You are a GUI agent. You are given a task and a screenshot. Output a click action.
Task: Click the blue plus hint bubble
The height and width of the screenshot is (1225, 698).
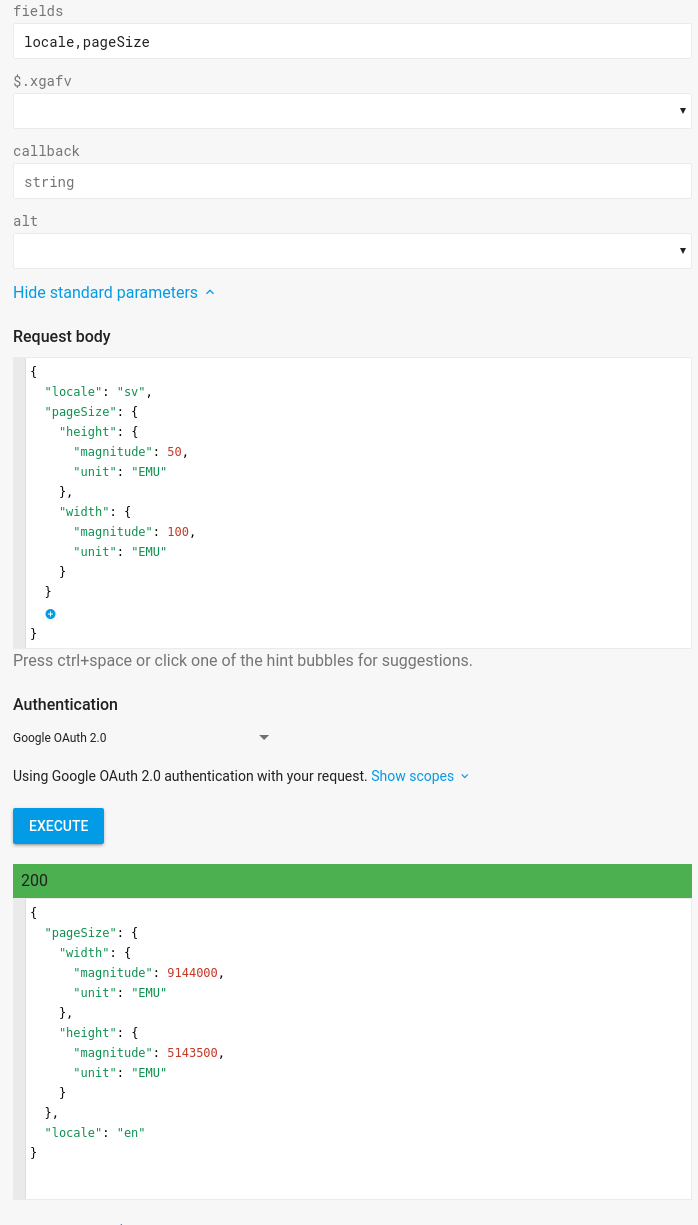50,613
